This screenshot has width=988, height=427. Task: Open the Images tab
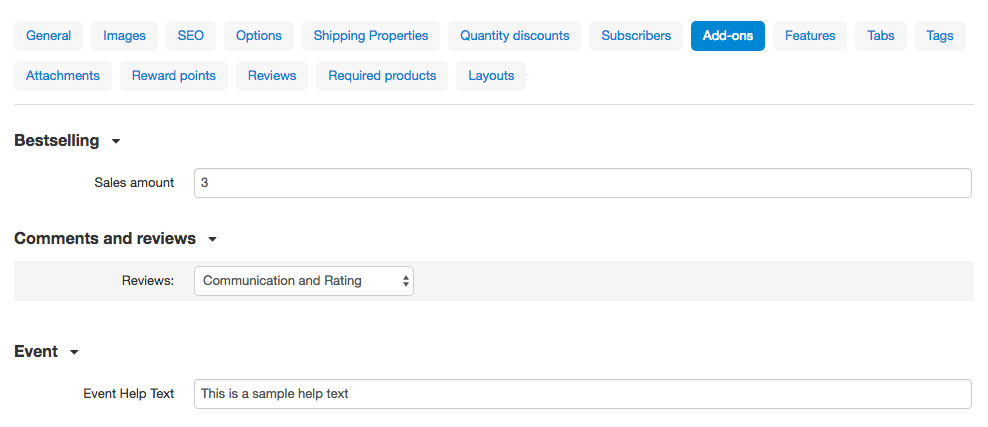124,36
